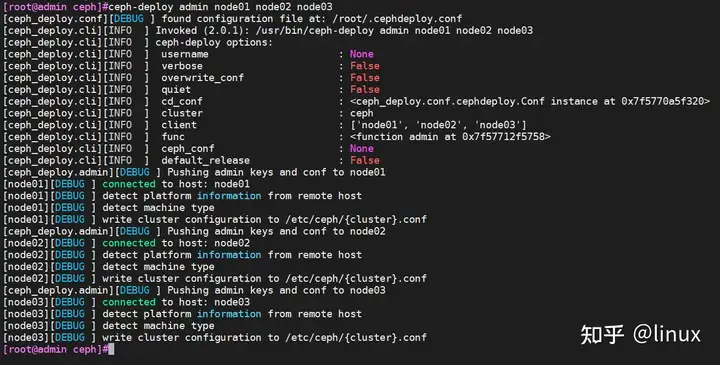Click the 知乎 @linux watermark
This screenshot has width=720, height=365.
(x=640, y=334)
